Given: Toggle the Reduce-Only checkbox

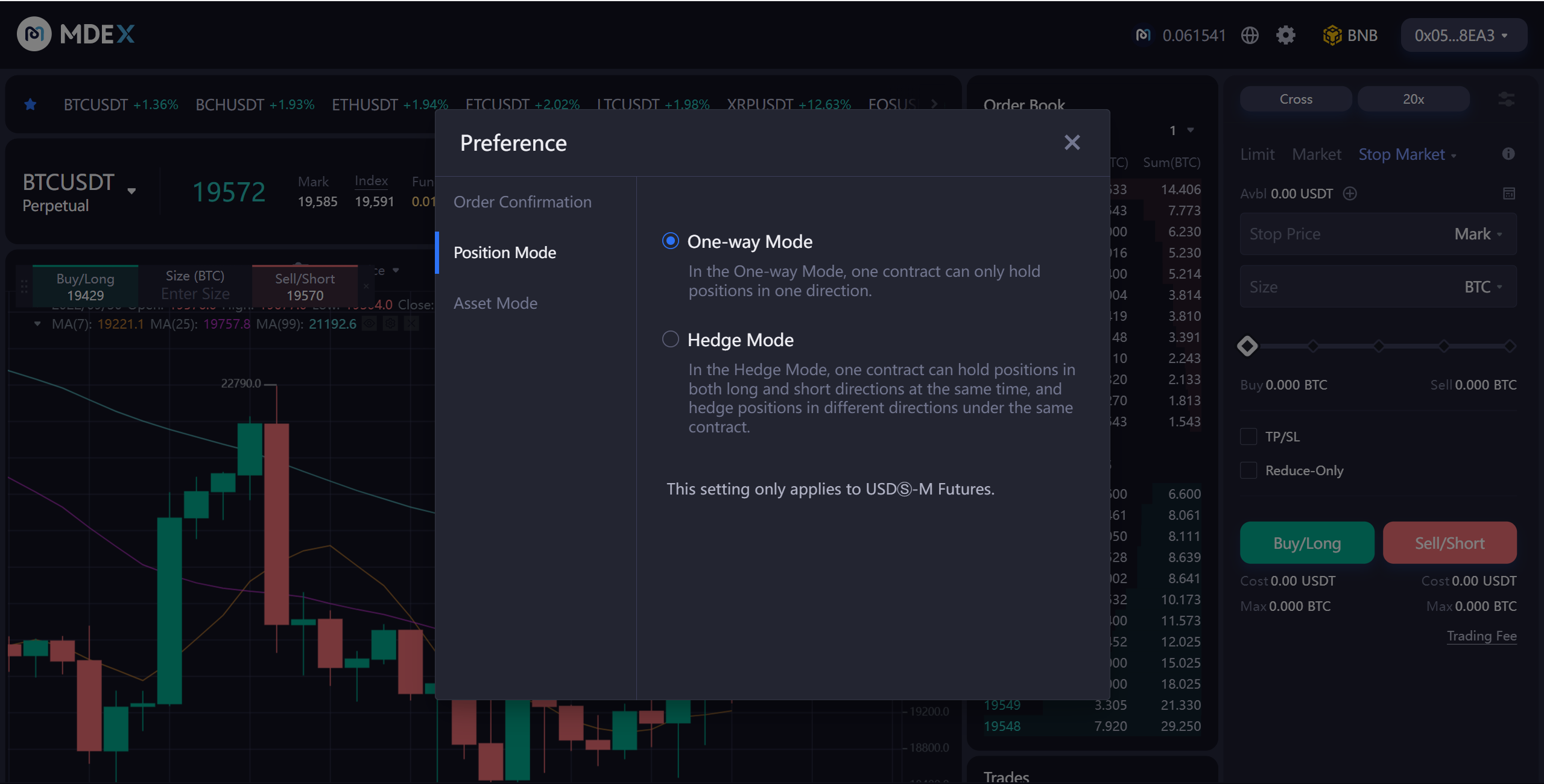Looking at the screenshot, I should point(1248,470).
